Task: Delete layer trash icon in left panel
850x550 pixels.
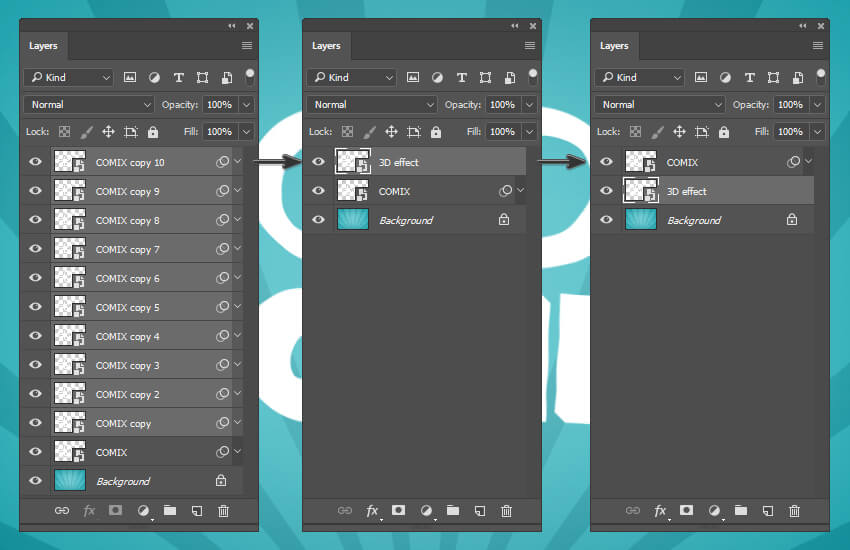Action: tap(223, 511)
